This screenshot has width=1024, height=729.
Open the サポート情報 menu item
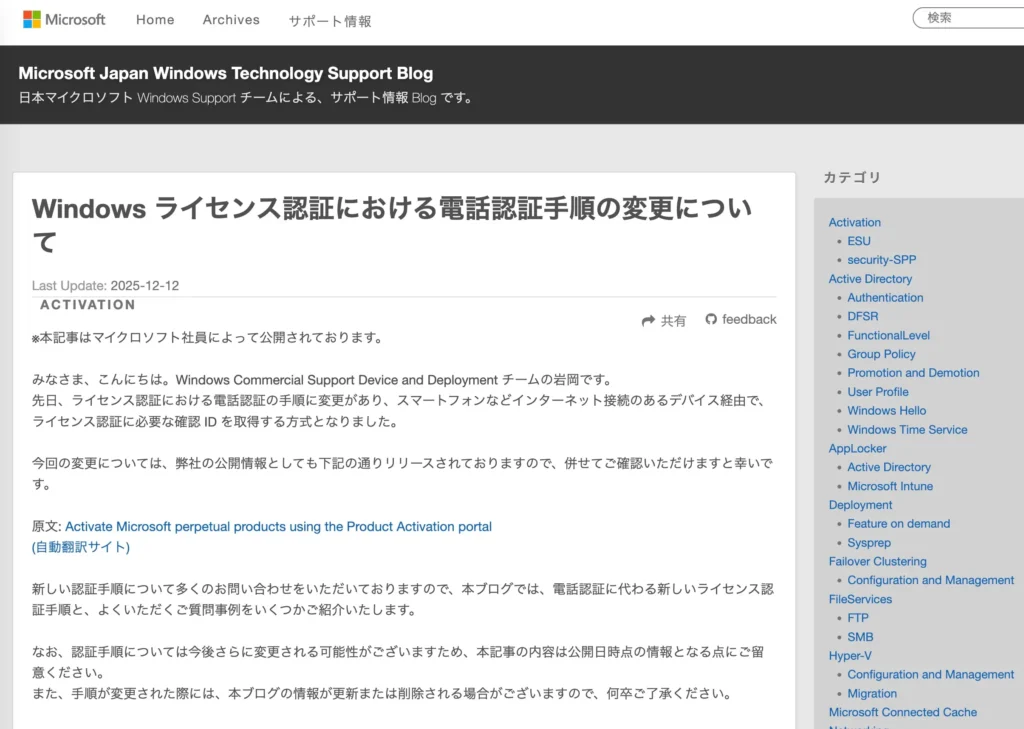click(x=330, y=21)
